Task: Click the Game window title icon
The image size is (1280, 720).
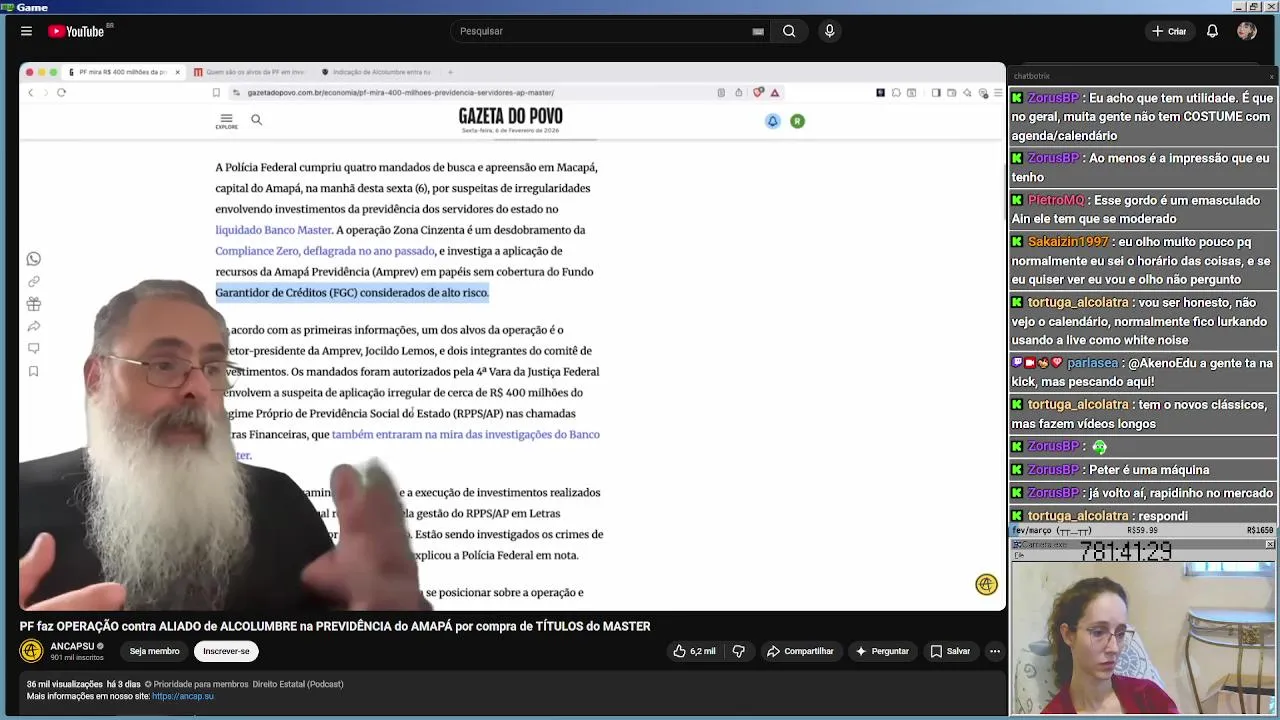Action: click(7, 7)
